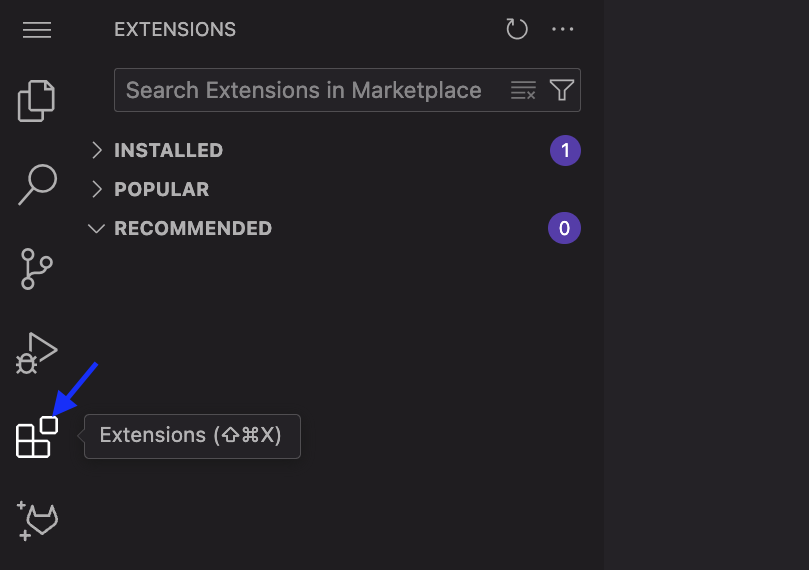Open the Search view magnifier icon
This screenshot has width=809, height=570.
(x=37, y=183)
